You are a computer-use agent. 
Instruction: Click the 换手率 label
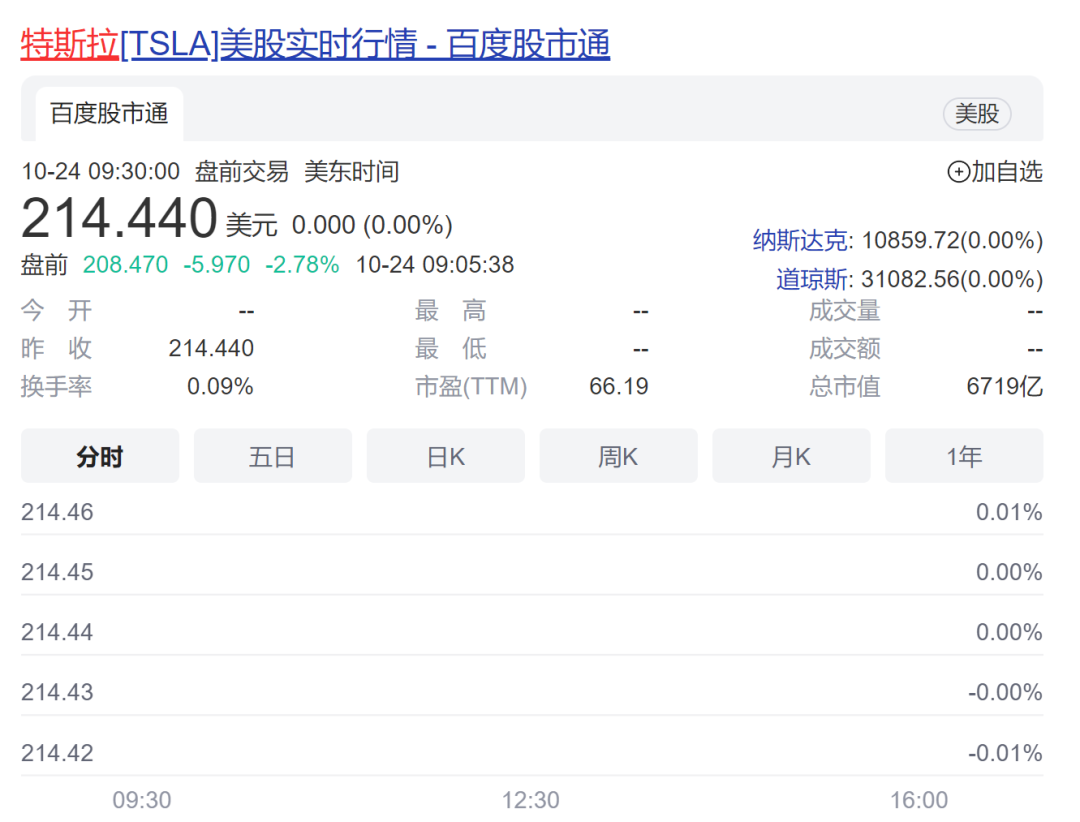[x=56, y=387]
